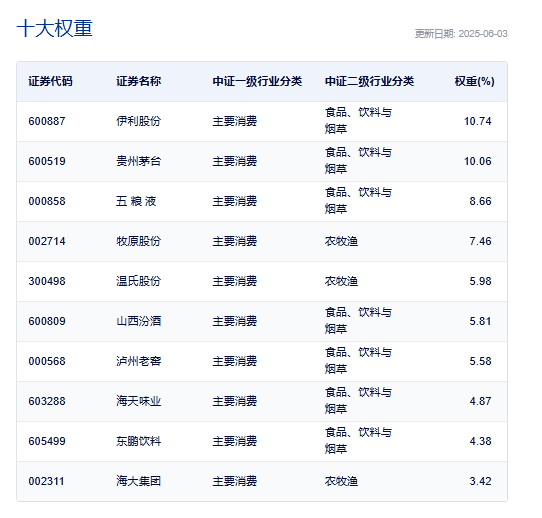Click 主要消费 in the 海大集团 row
The width and height of the screenshot is (542, 518).
[235, 481]
